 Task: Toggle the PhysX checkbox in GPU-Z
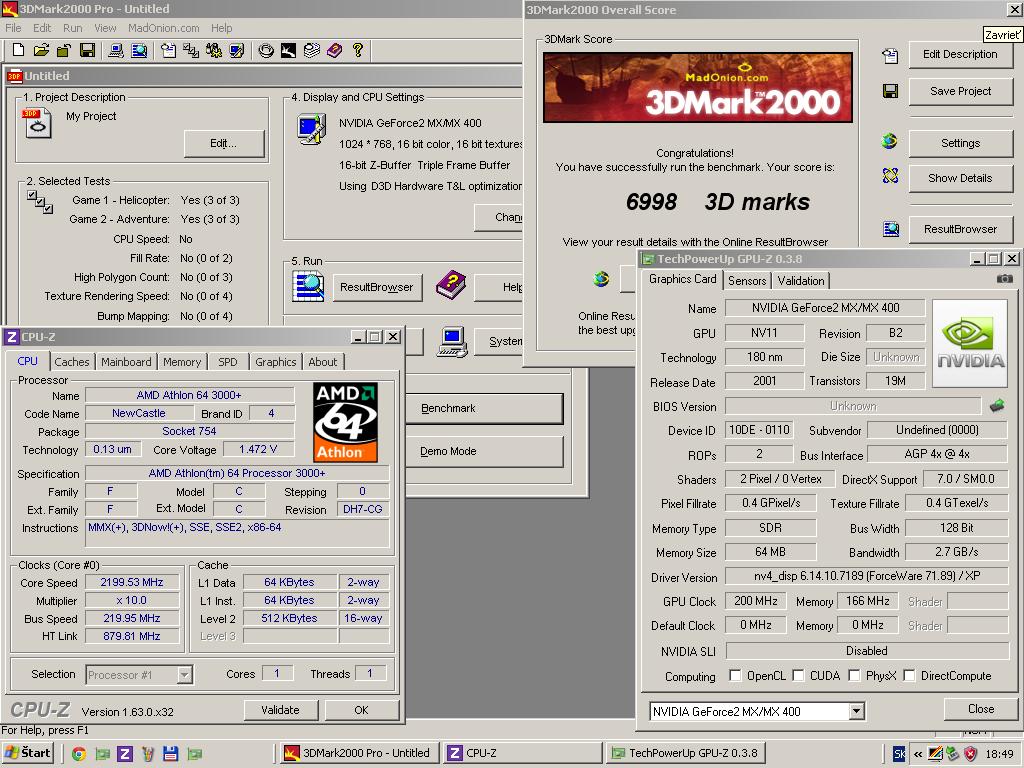pyautogui.click(x=854, y=675)
